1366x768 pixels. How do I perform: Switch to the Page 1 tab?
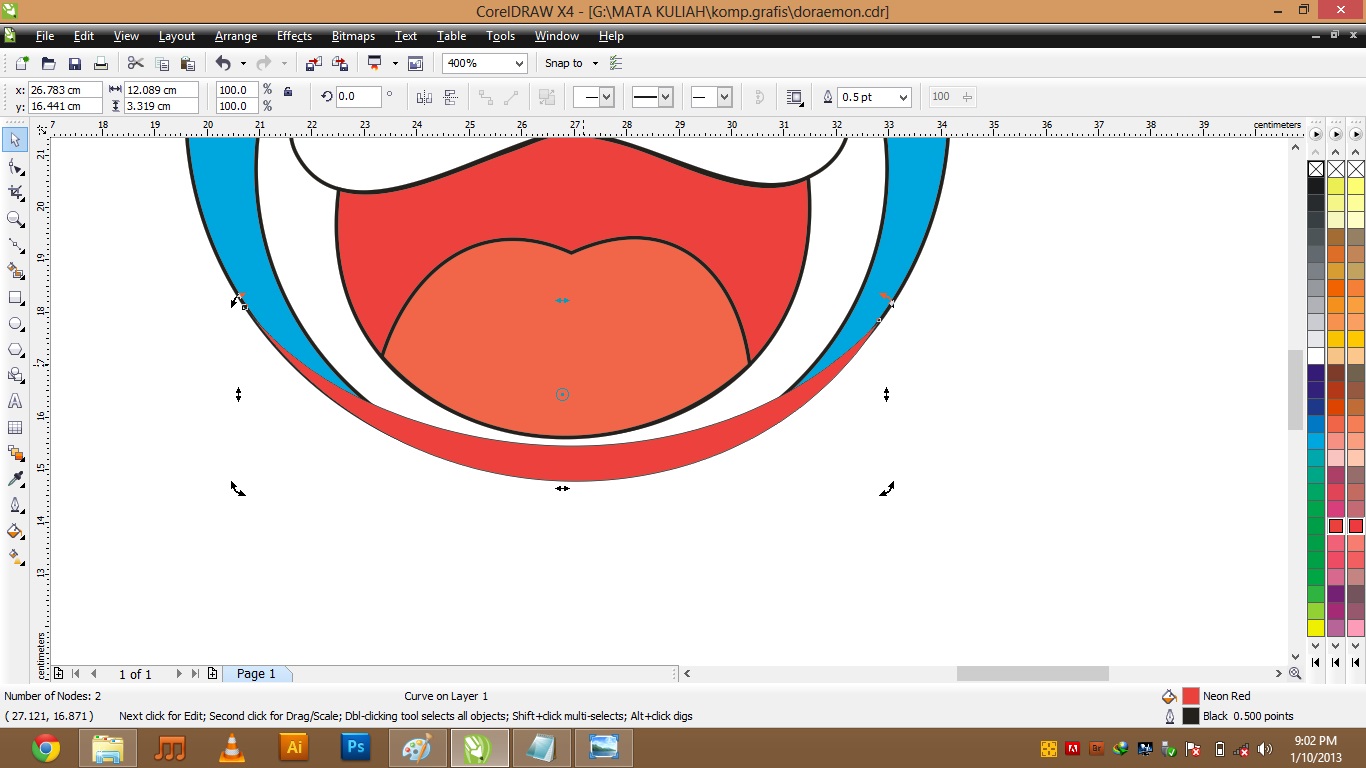(x=256, y=673)
